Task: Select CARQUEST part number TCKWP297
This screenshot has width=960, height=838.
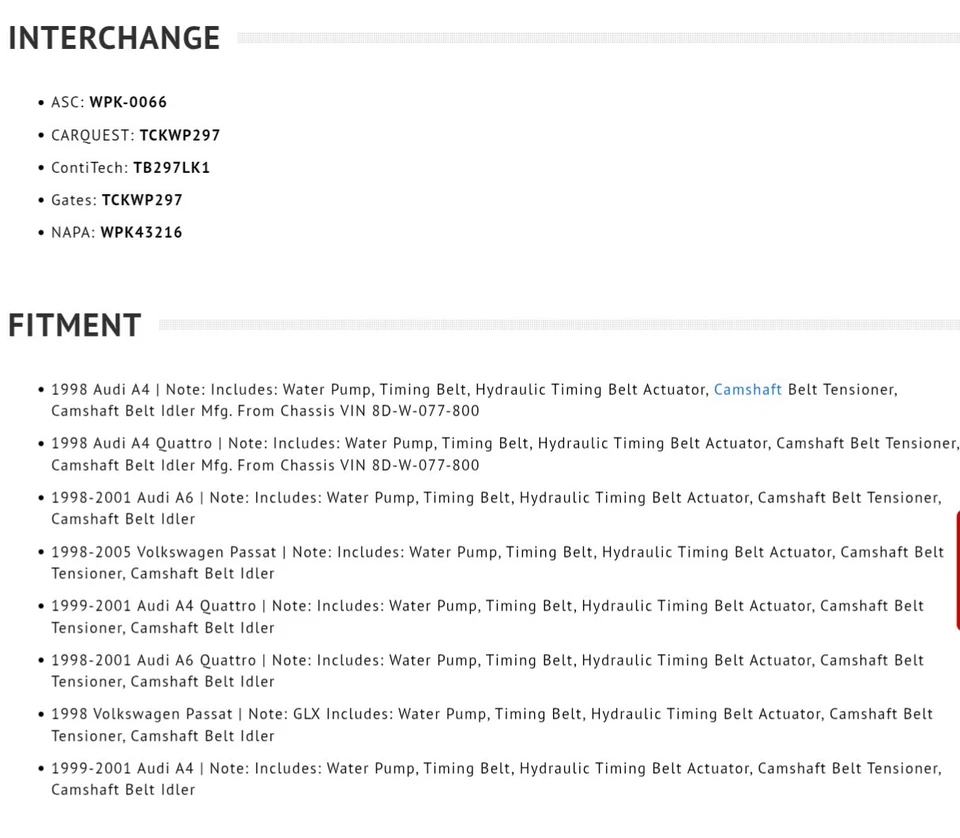Action: [180, 135]
